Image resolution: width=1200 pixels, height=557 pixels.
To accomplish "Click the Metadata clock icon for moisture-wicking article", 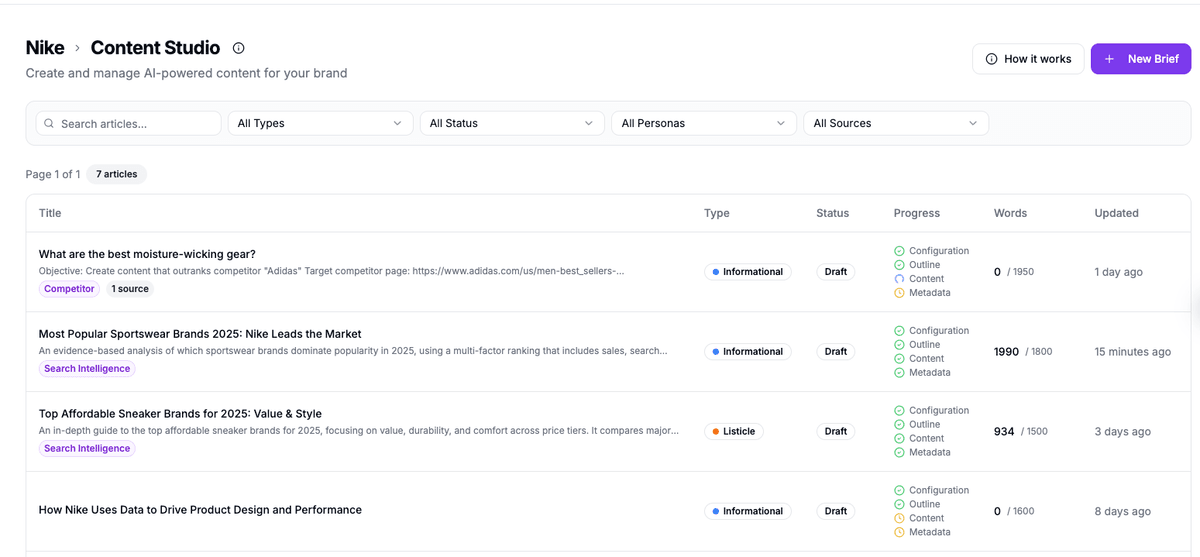I will [x=899, y=293].
